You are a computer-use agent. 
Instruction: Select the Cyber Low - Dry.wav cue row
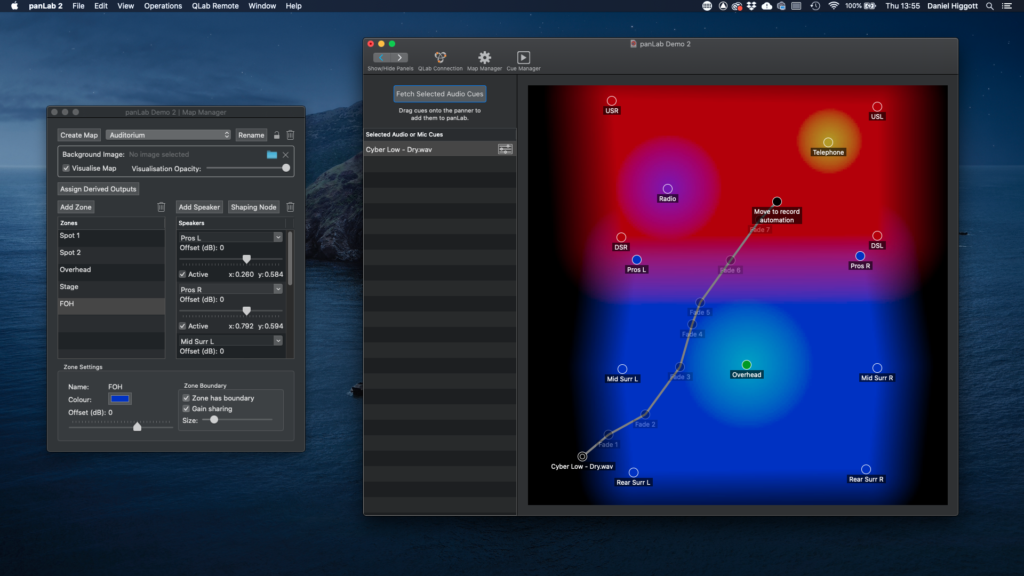[x=440, y=150]
